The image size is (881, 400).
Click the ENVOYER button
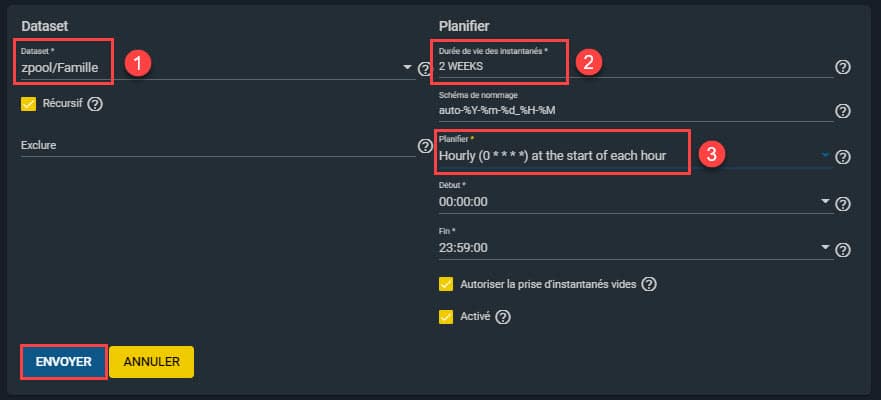point(63,362)
